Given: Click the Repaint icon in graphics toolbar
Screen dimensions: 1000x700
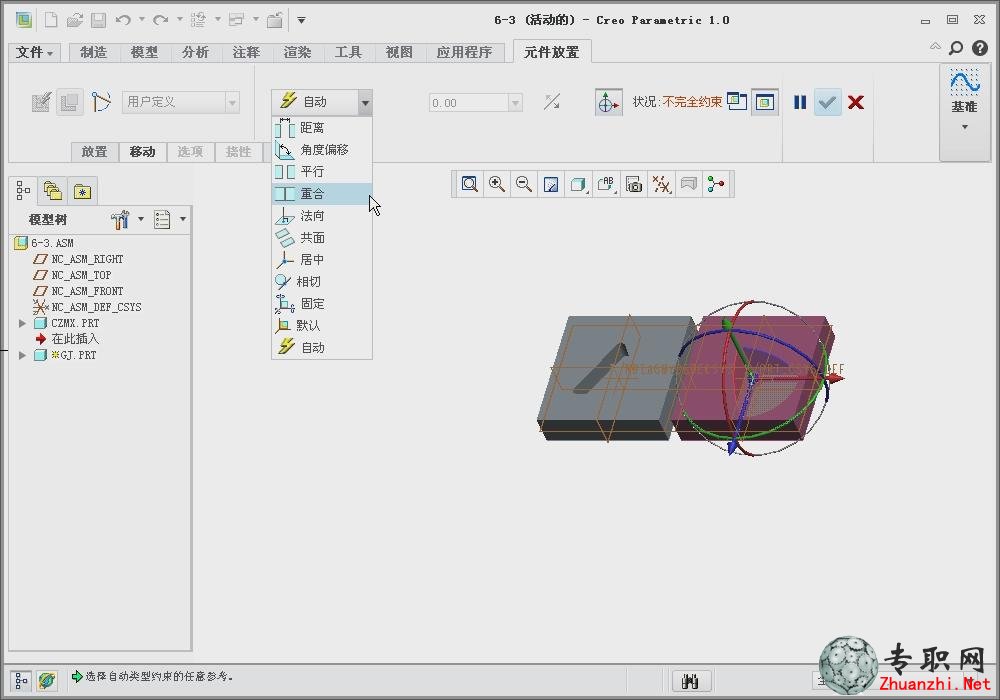Looking at the screenshot, I should coord(551,184).
